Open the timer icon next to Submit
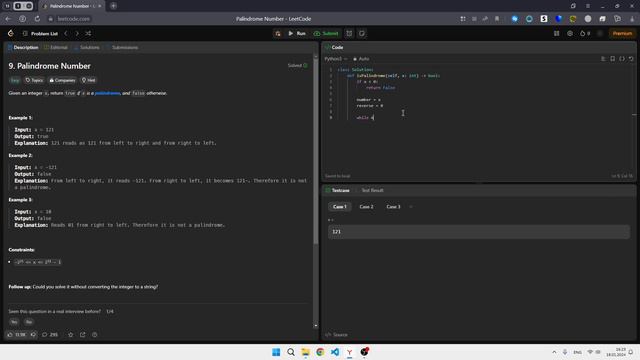 click(349, 33)
